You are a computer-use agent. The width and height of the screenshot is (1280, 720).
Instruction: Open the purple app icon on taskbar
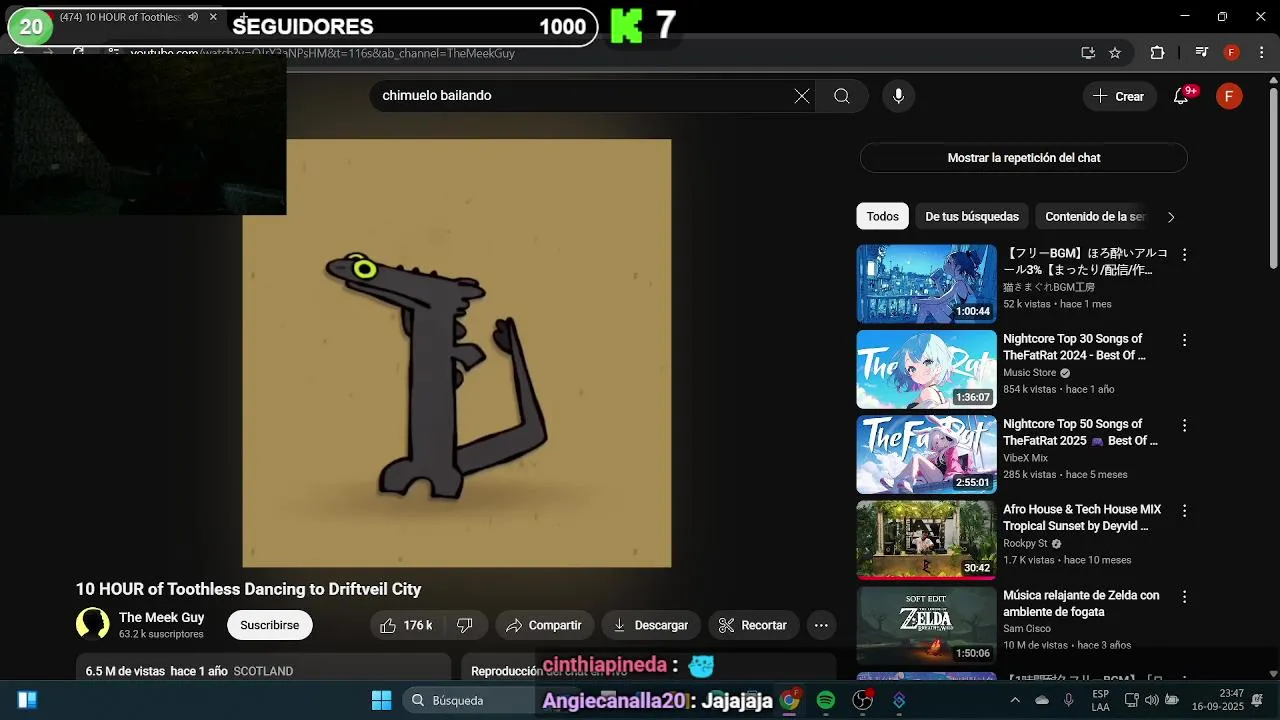(899, 700)
